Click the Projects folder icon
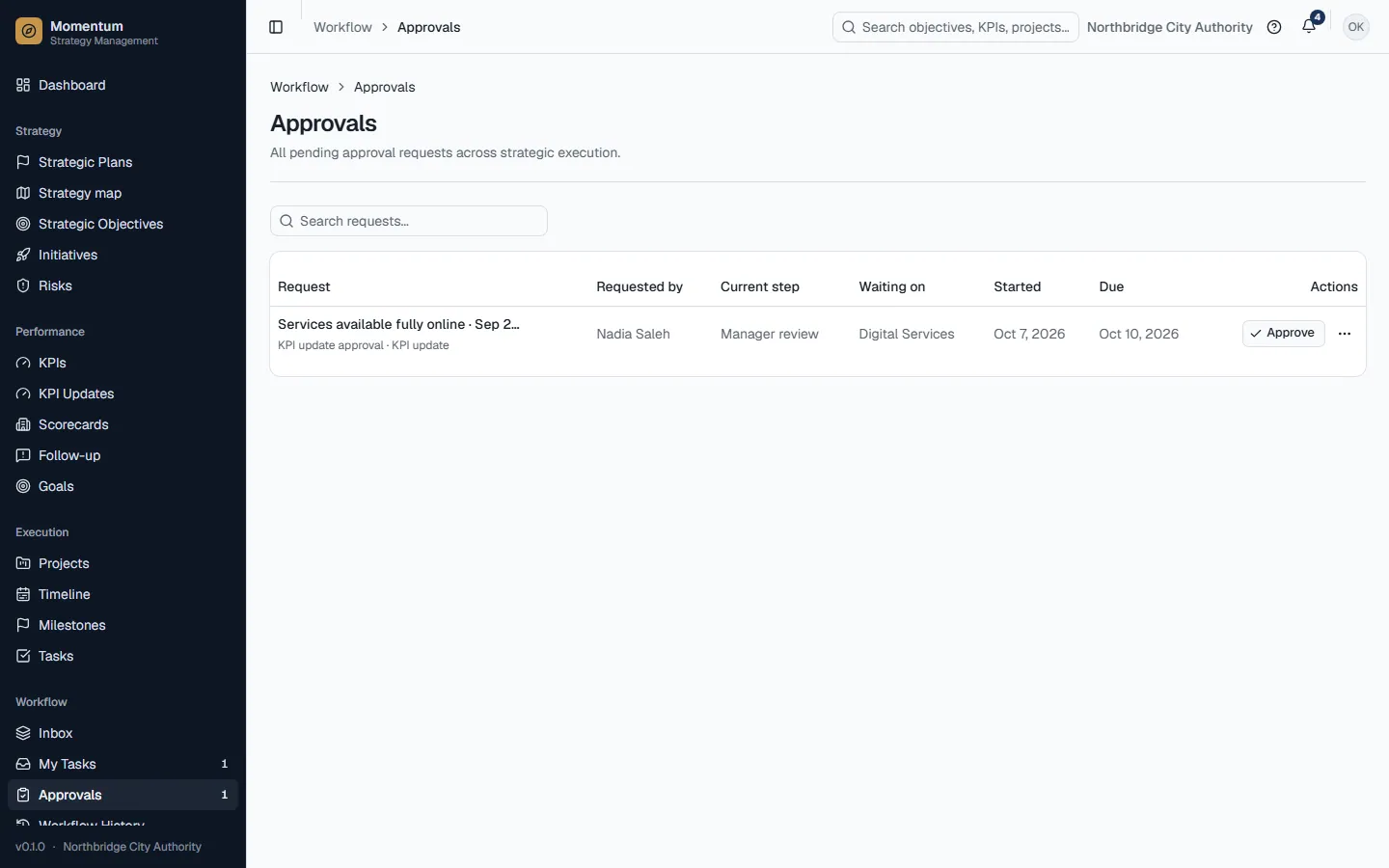This screenshot has width=1389, height=868. pyautogui.click(x=23, y=563)
